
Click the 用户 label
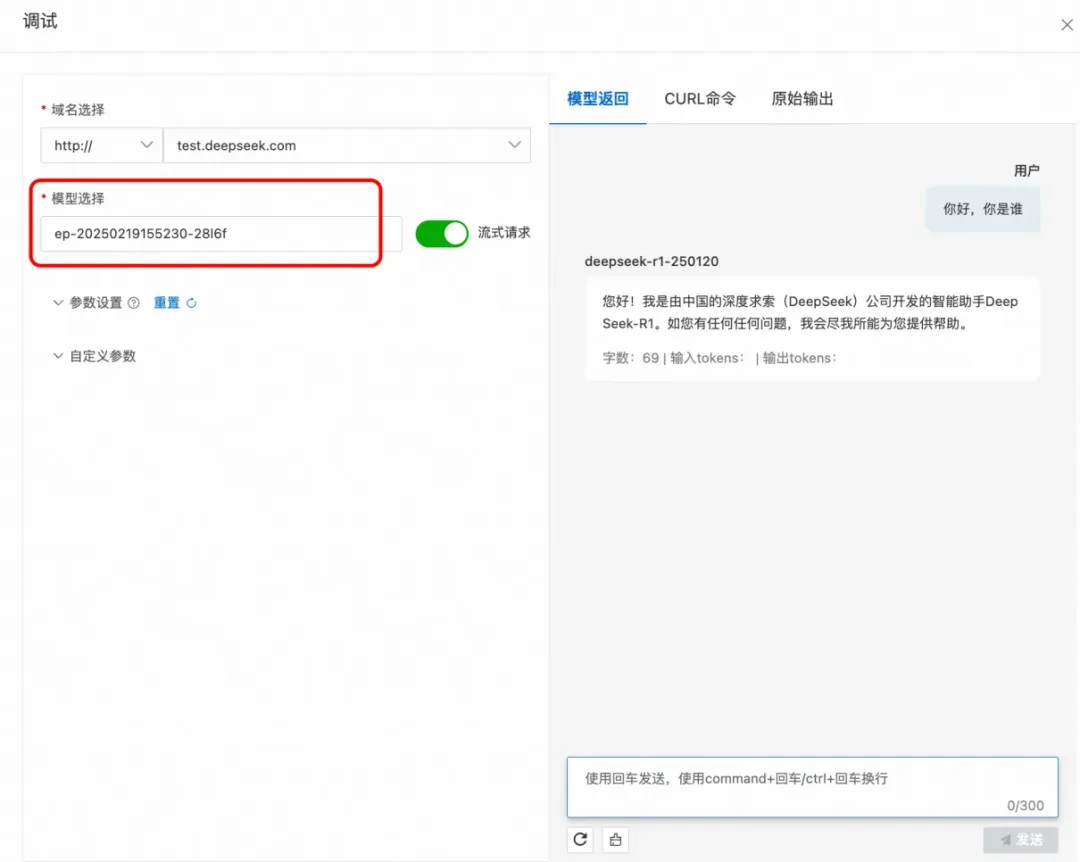coord(1026,170)
